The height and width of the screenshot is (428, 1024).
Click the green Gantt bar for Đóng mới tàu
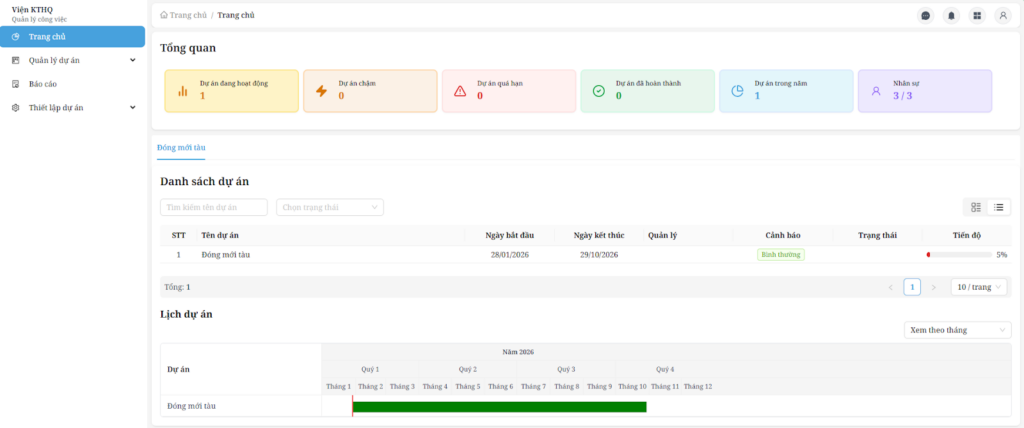coord(499,406)
